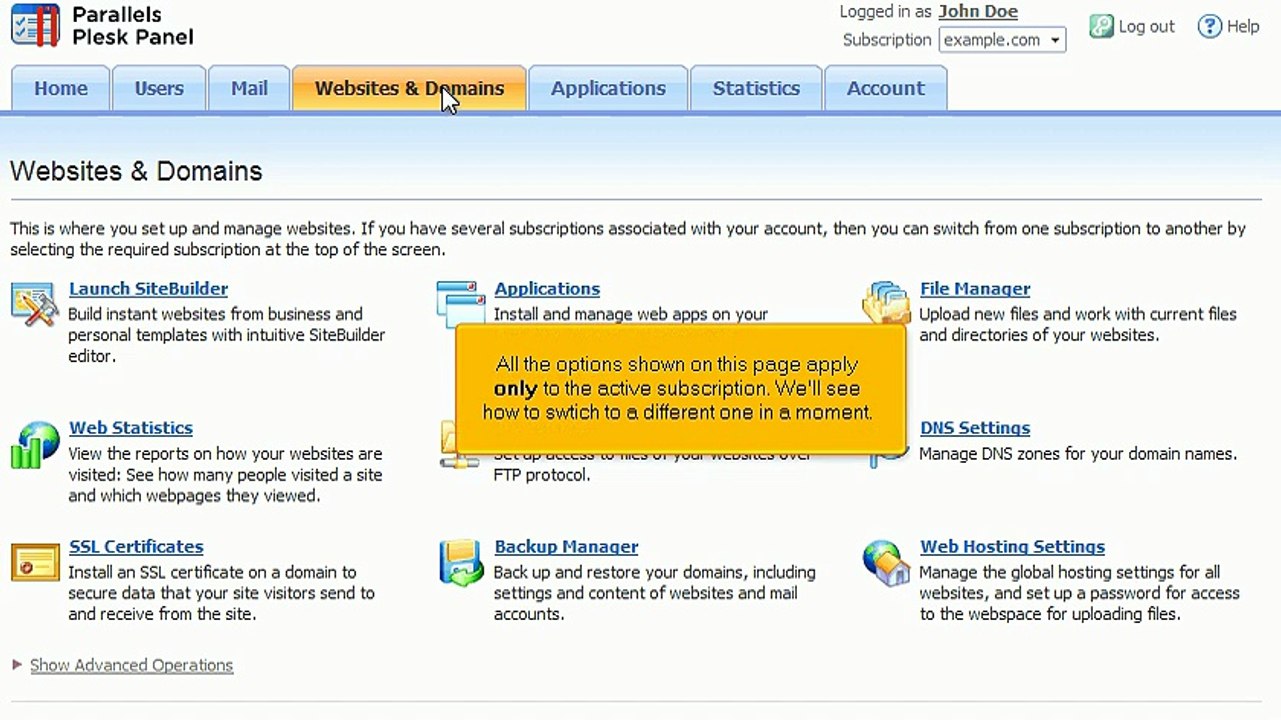Open the Launch SiteBuilder link
Image resolution: width=1281 pixels, height=720 pixels.
click(148, 289)
